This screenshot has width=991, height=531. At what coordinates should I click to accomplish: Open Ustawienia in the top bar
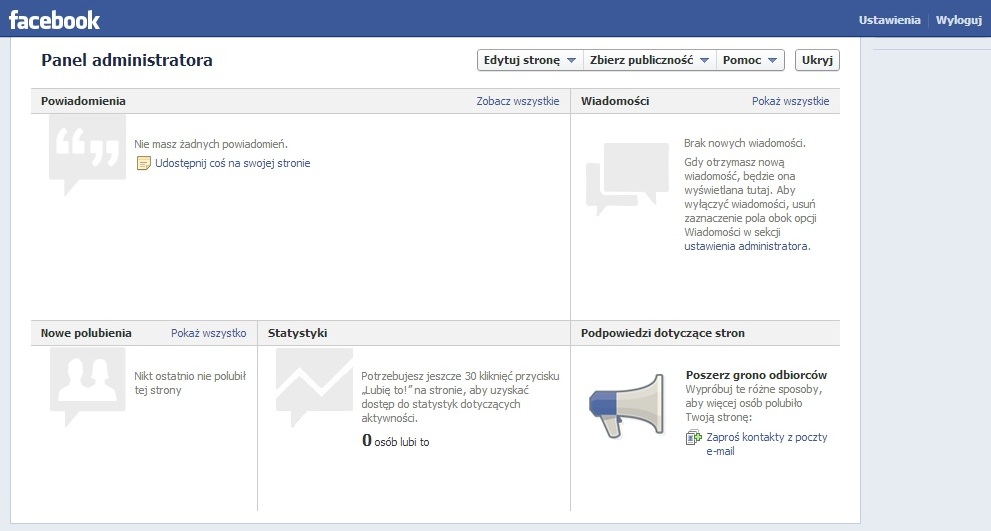(x=889, y=20)
